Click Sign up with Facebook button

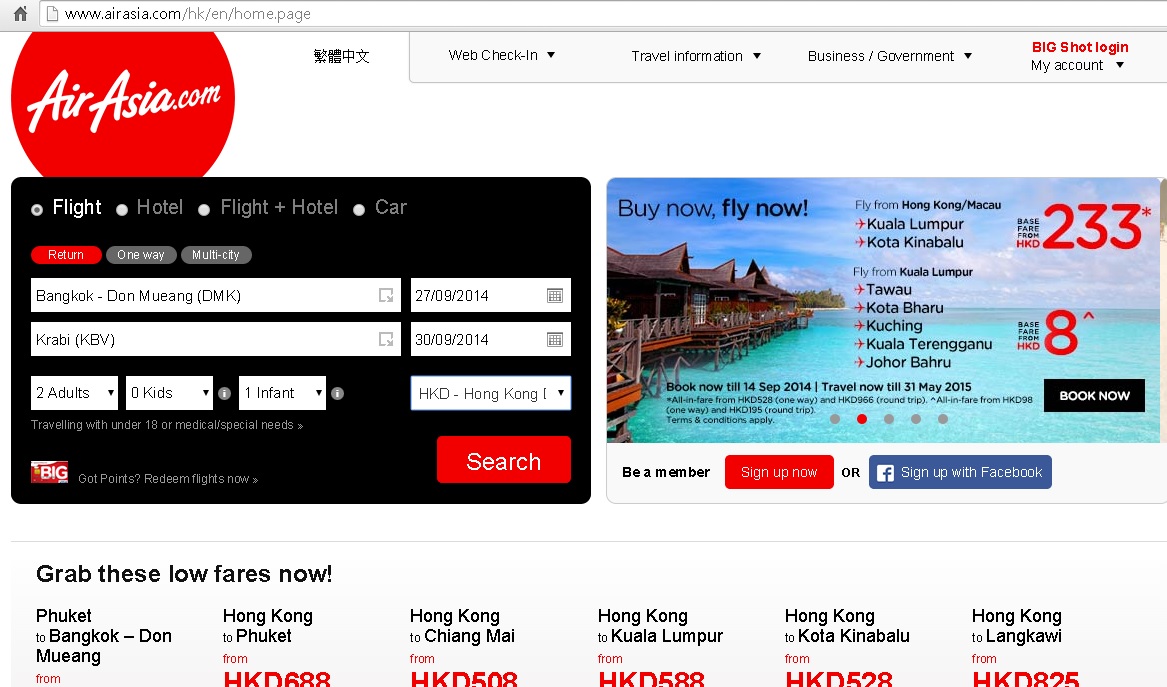[960, 472]
